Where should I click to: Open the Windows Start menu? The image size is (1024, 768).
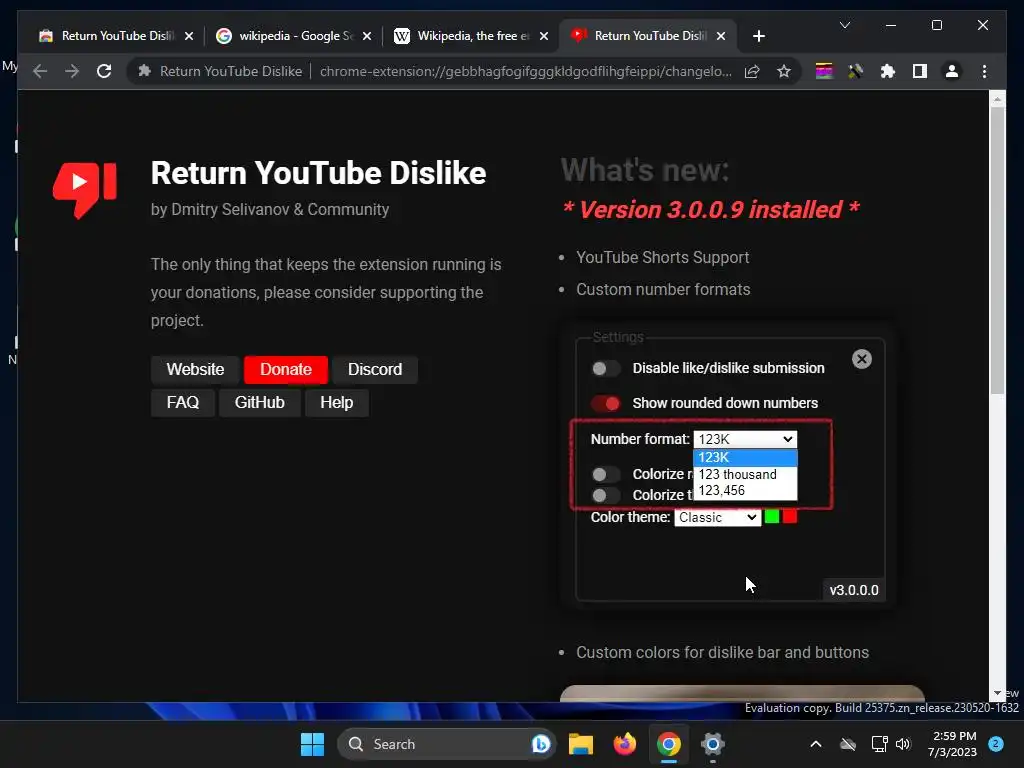(x=312, y=744)
